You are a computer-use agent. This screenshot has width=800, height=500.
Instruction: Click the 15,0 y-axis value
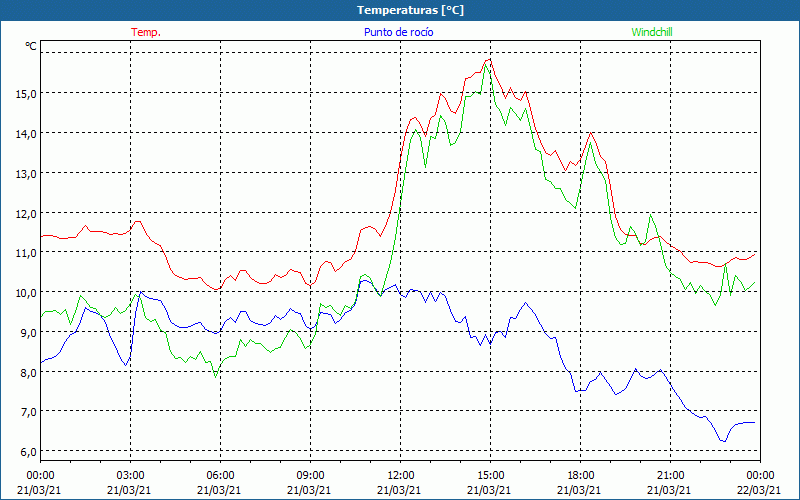tap(26, 93)
